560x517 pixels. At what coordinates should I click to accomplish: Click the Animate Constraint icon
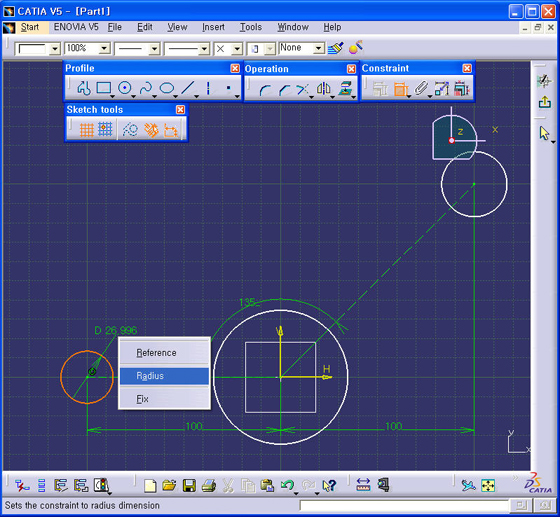[x=442, y=89]
